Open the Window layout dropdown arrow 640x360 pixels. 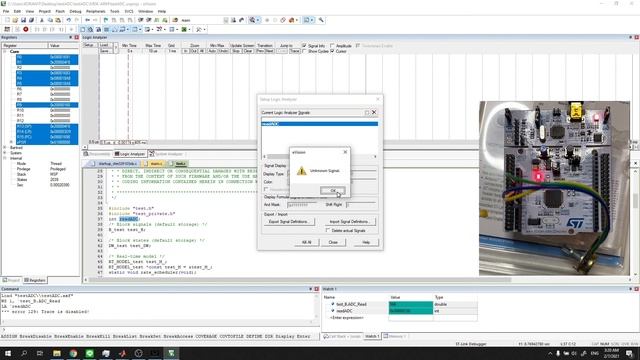312,20
